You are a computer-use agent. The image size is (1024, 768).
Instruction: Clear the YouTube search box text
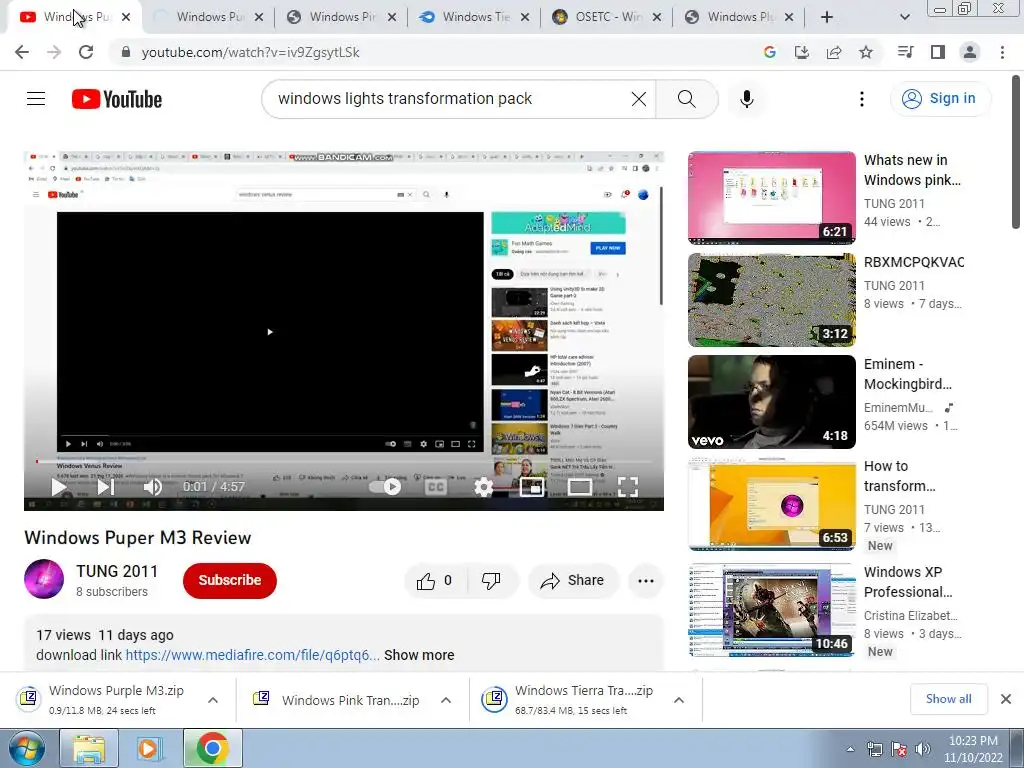click(x=639, y=99)
